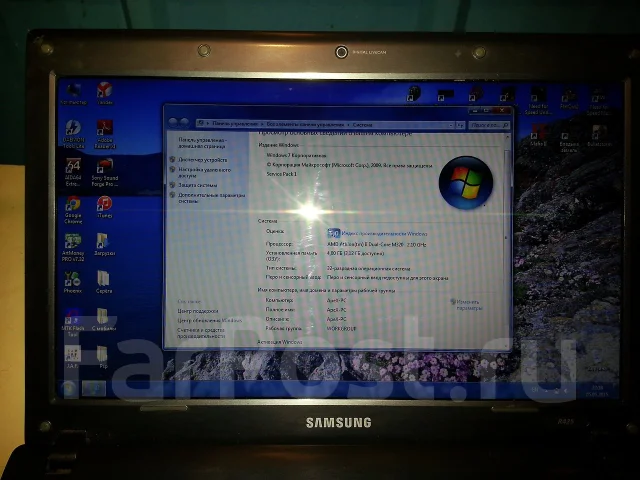Select Изменить параметры link for computer name

(x=469, y=305)
